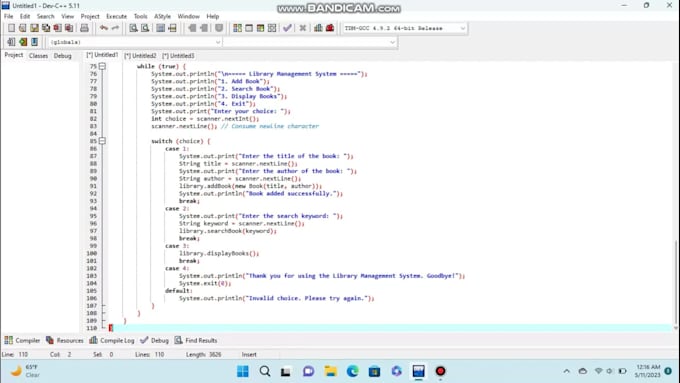Click the Save toolbar icon

click(34, 28)
